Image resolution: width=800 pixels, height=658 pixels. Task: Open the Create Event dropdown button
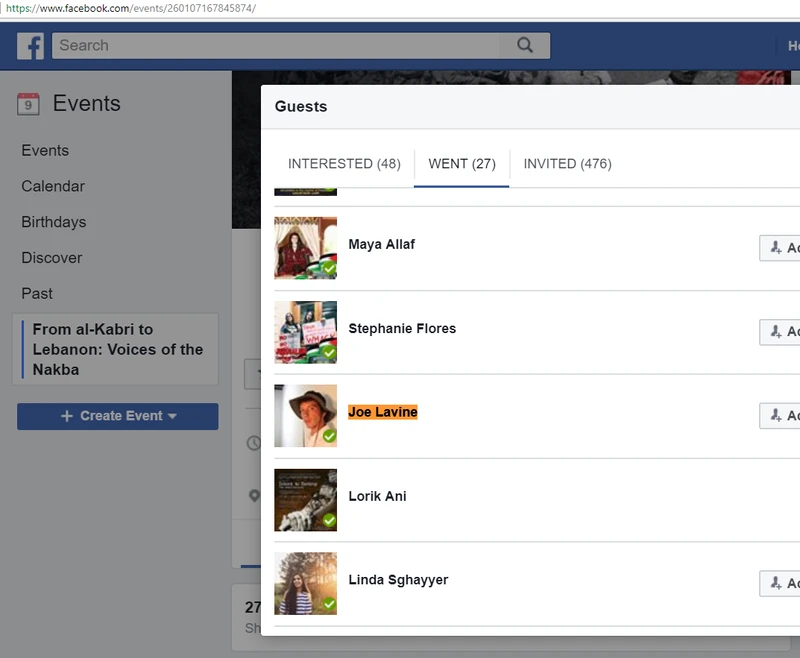click(x=117, y=416)
